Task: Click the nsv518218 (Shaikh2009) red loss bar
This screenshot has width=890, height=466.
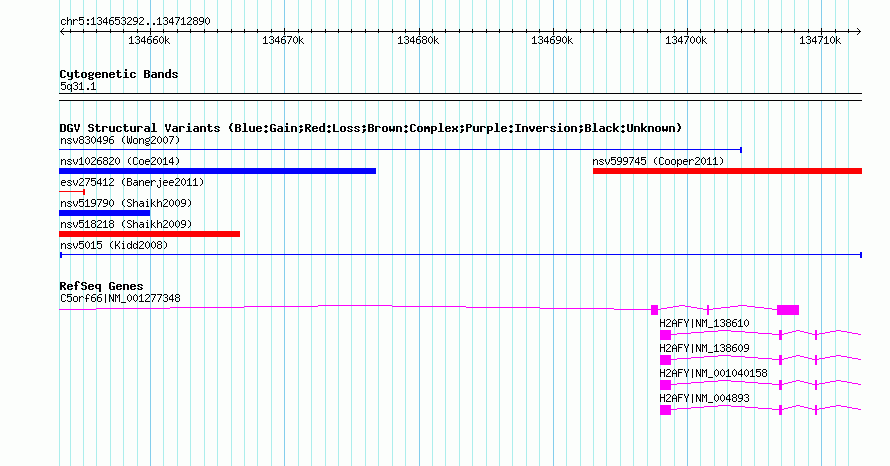Action: [149, 234]
